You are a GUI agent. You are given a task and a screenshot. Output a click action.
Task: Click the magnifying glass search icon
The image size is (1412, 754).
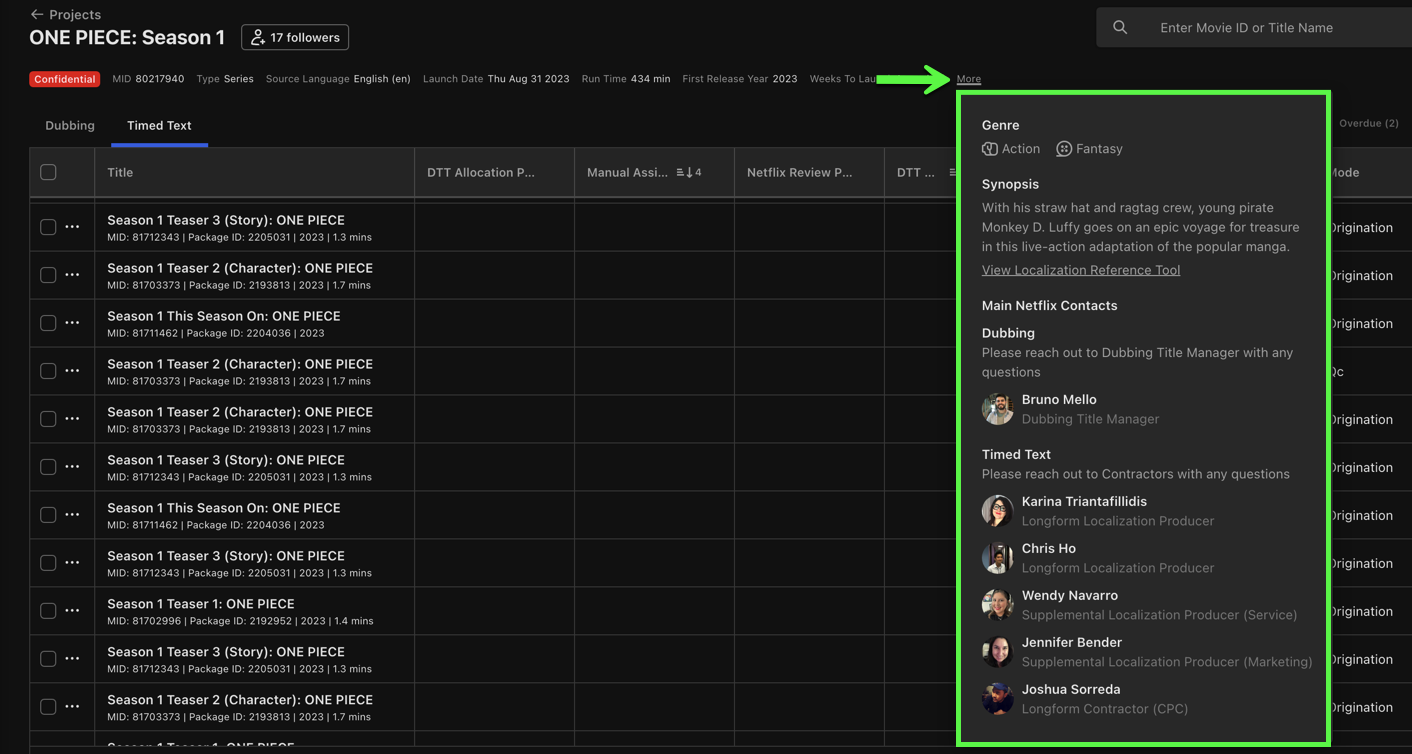[1120, 28]
